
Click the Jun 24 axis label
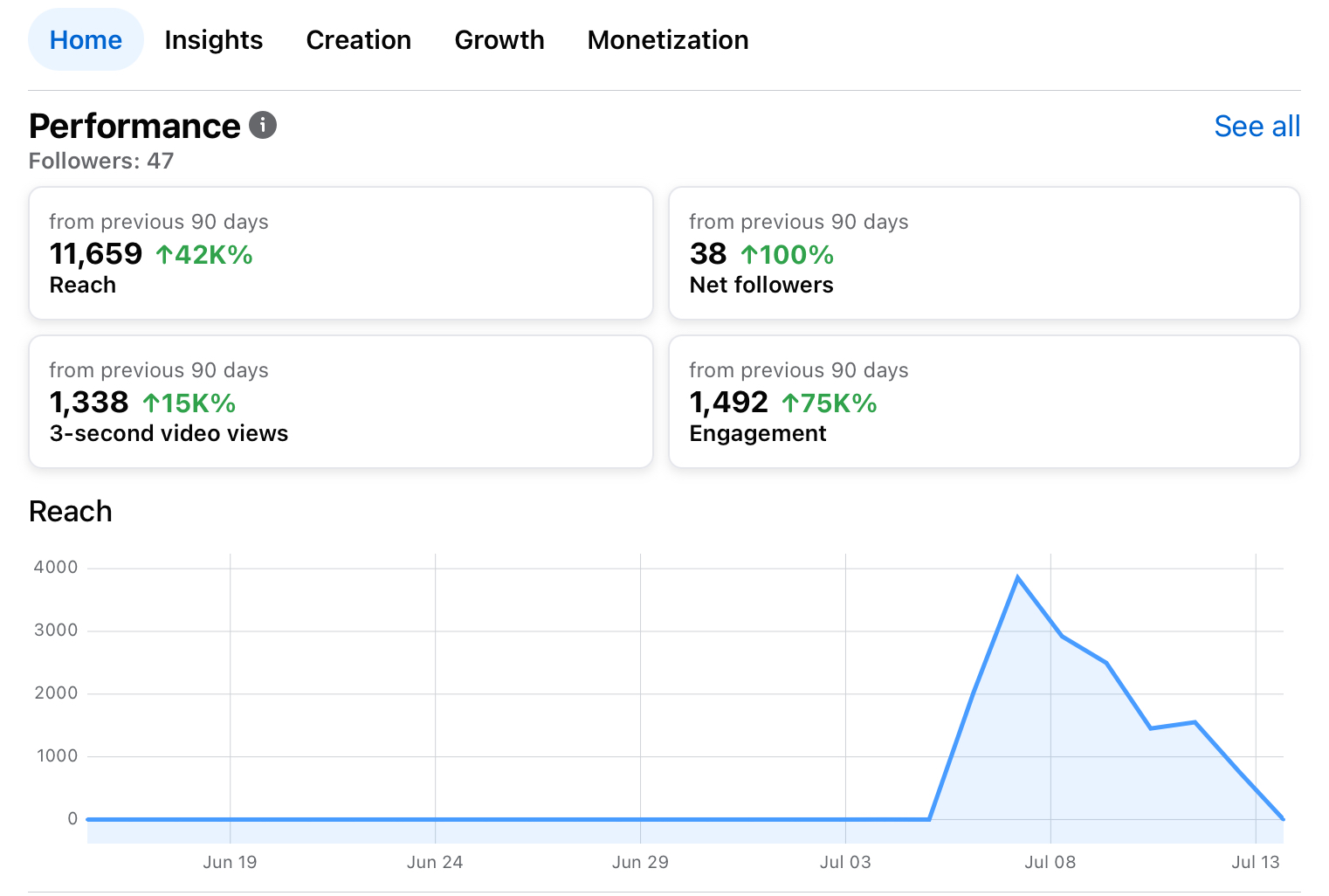tap(435, 862)
